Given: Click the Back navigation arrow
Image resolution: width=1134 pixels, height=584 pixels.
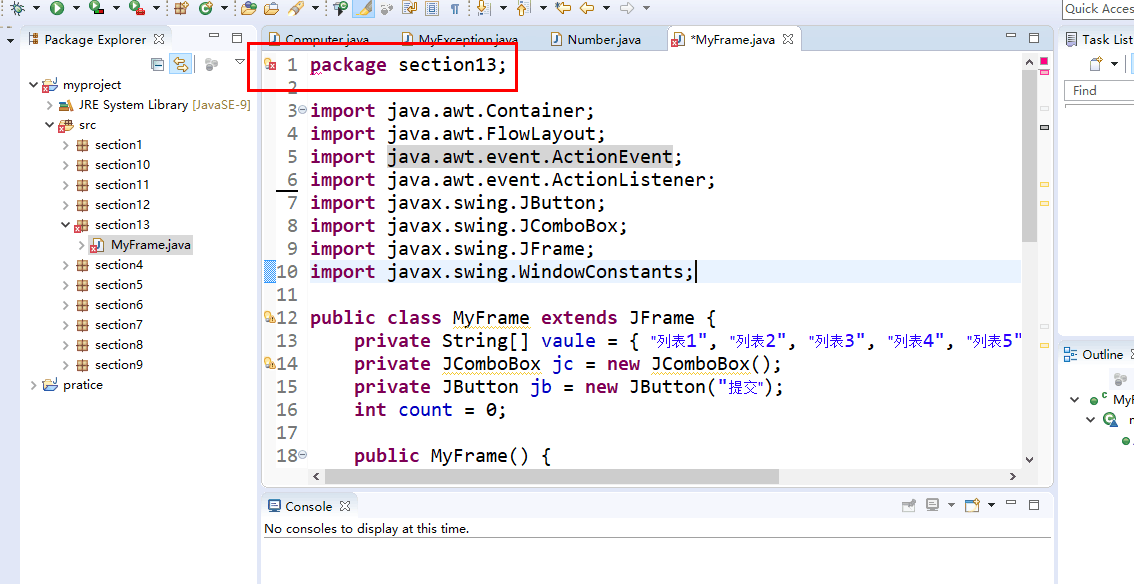Looking at the screenshot, I should pos(587,8).
